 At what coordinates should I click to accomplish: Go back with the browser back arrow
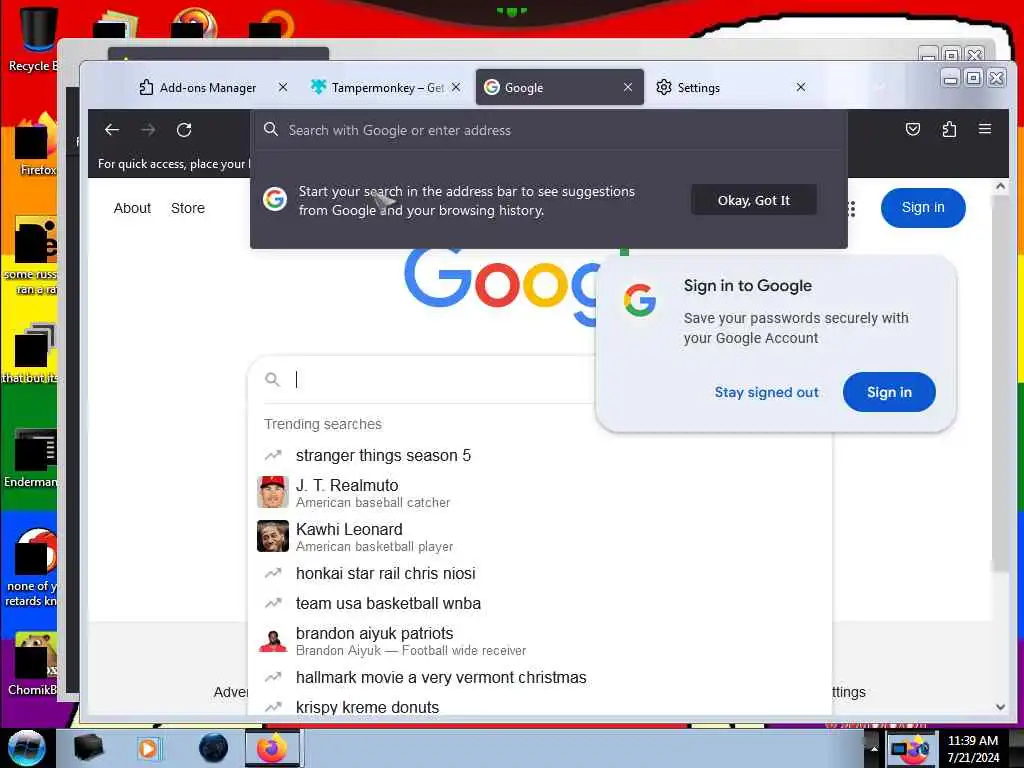pos(112,130)
